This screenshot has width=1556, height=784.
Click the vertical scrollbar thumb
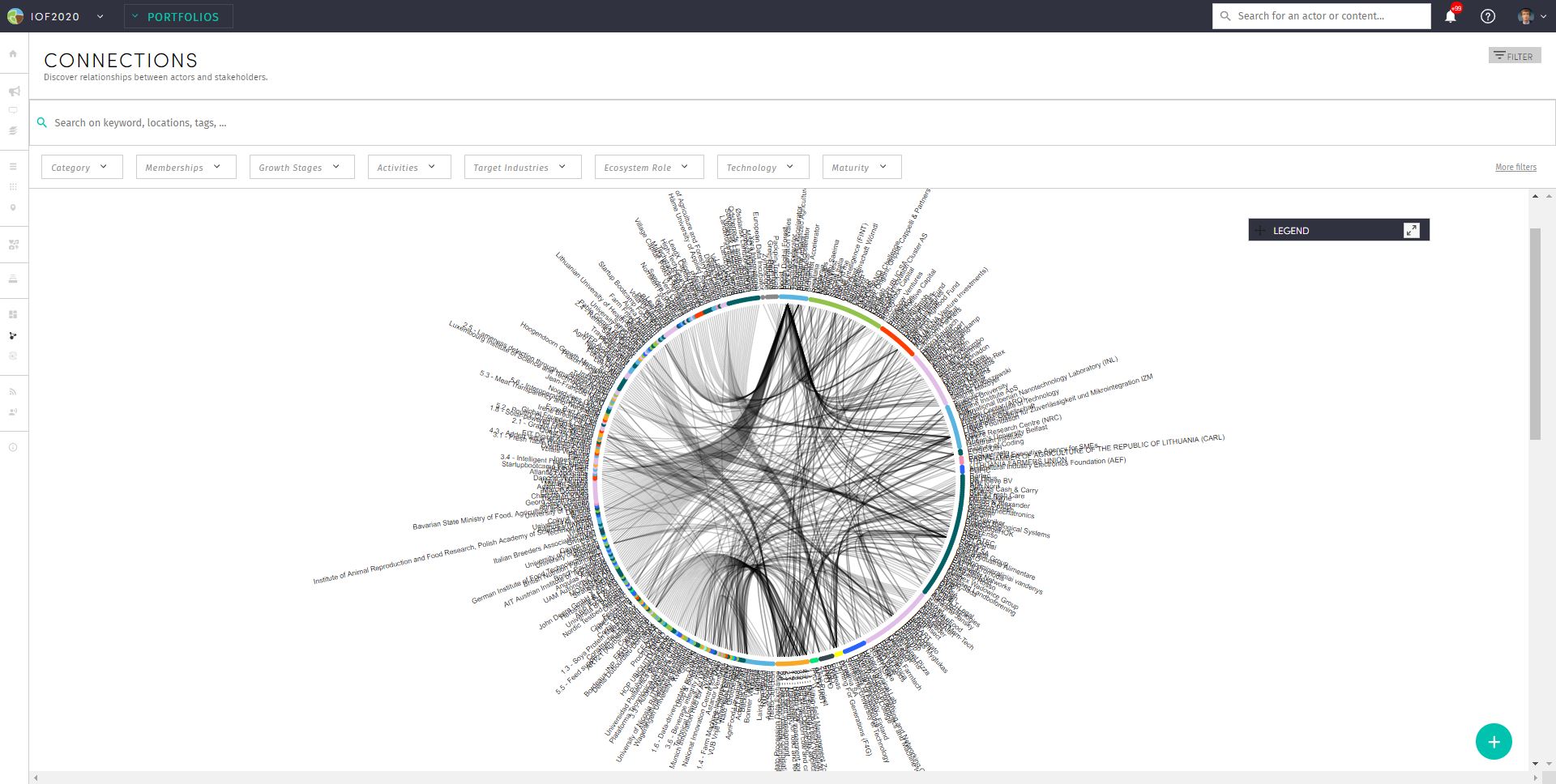[1535, 334]
